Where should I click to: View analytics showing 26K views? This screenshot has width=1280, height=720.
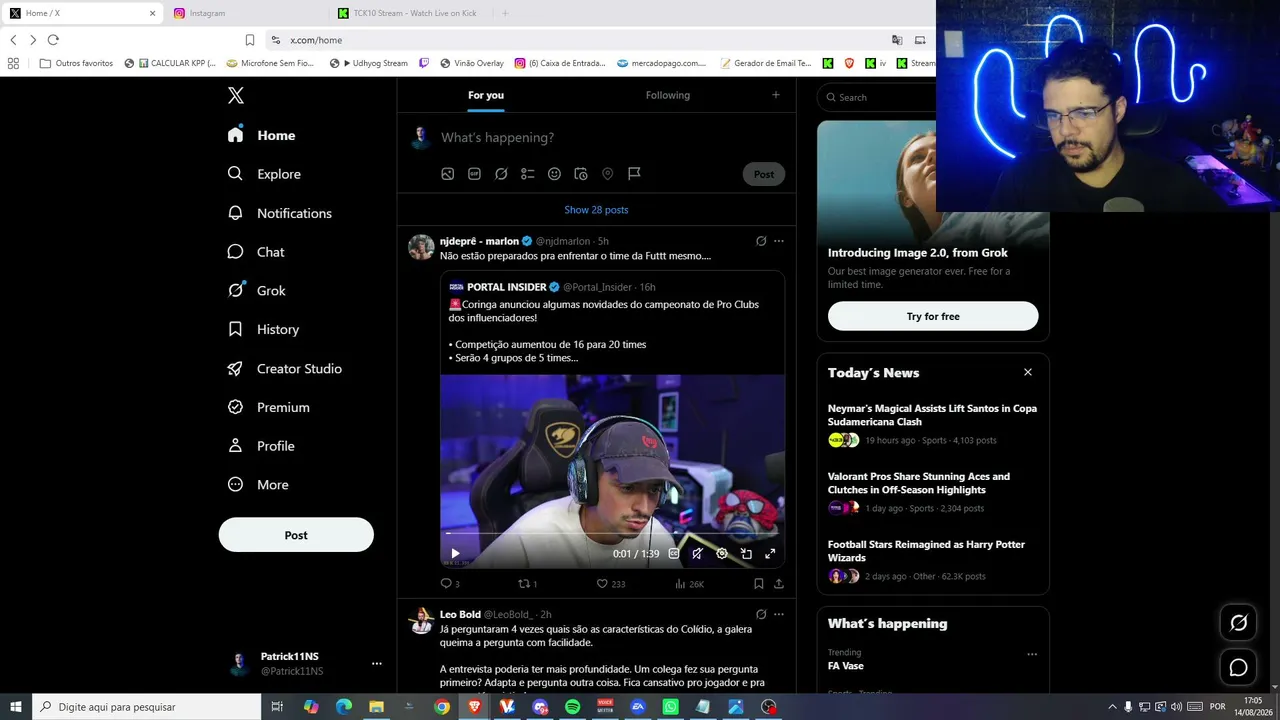[690, 584]
